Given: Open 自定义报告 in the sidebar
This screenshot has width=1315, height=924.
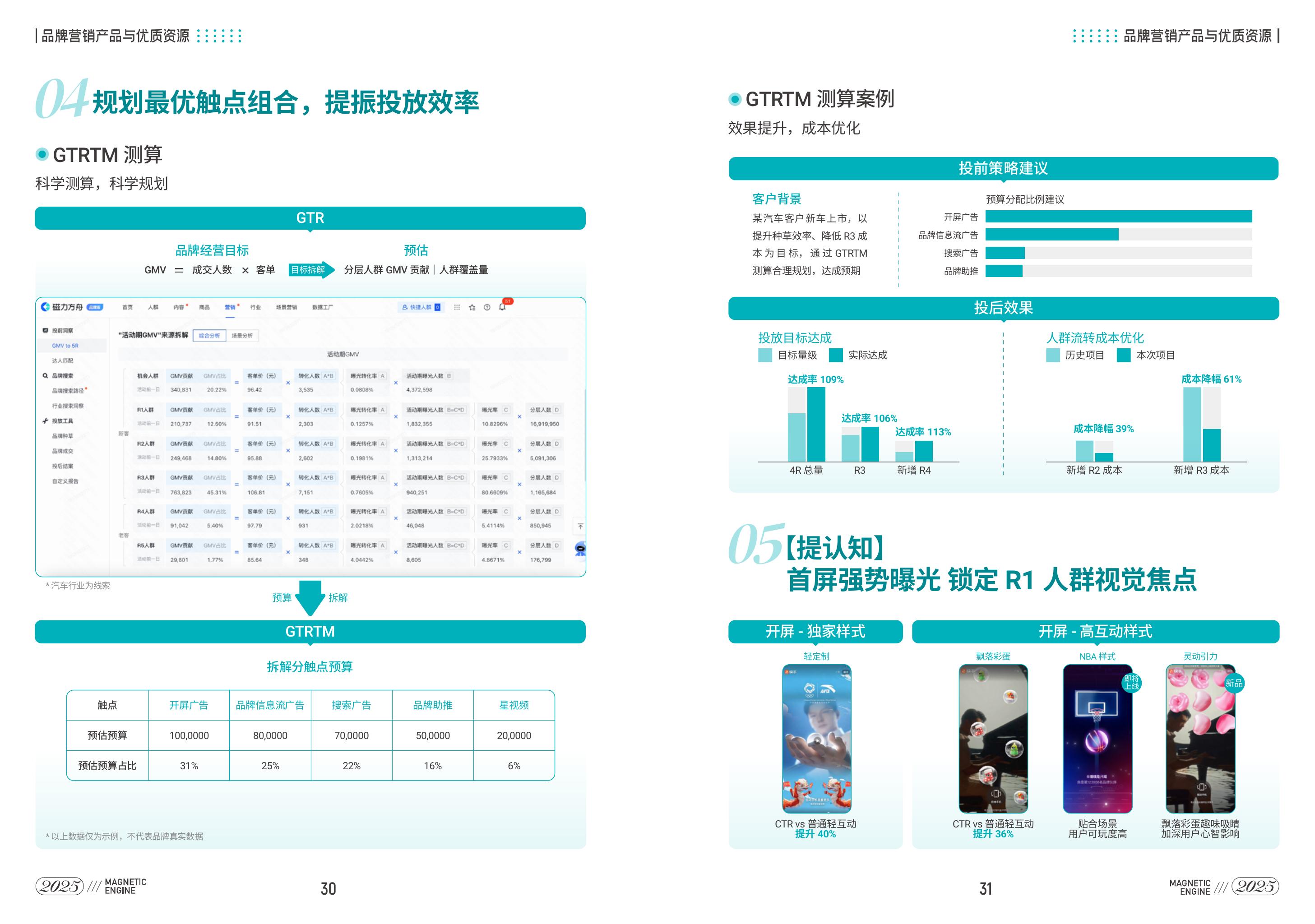Looking at the screenshot, I should 65,481.
